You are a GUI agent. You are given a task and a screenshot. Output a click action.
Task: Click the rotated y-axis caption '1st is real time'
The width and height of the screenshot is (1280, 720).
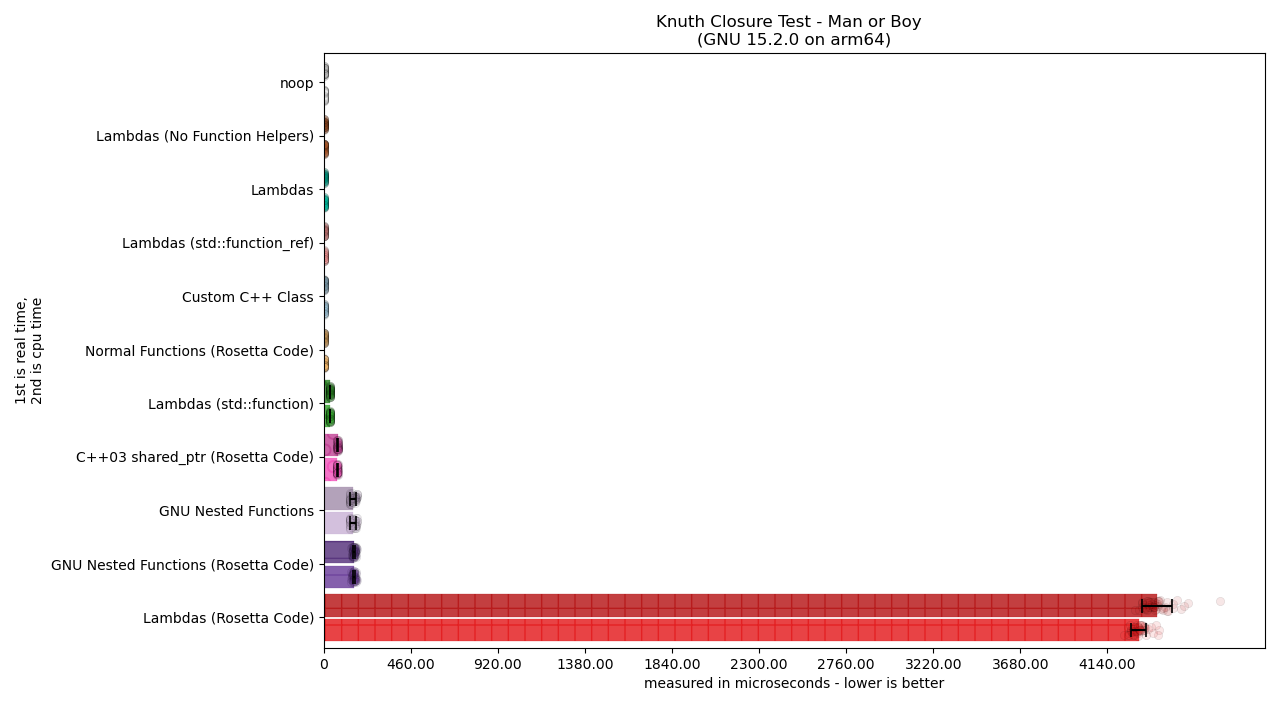coord(21,350)
